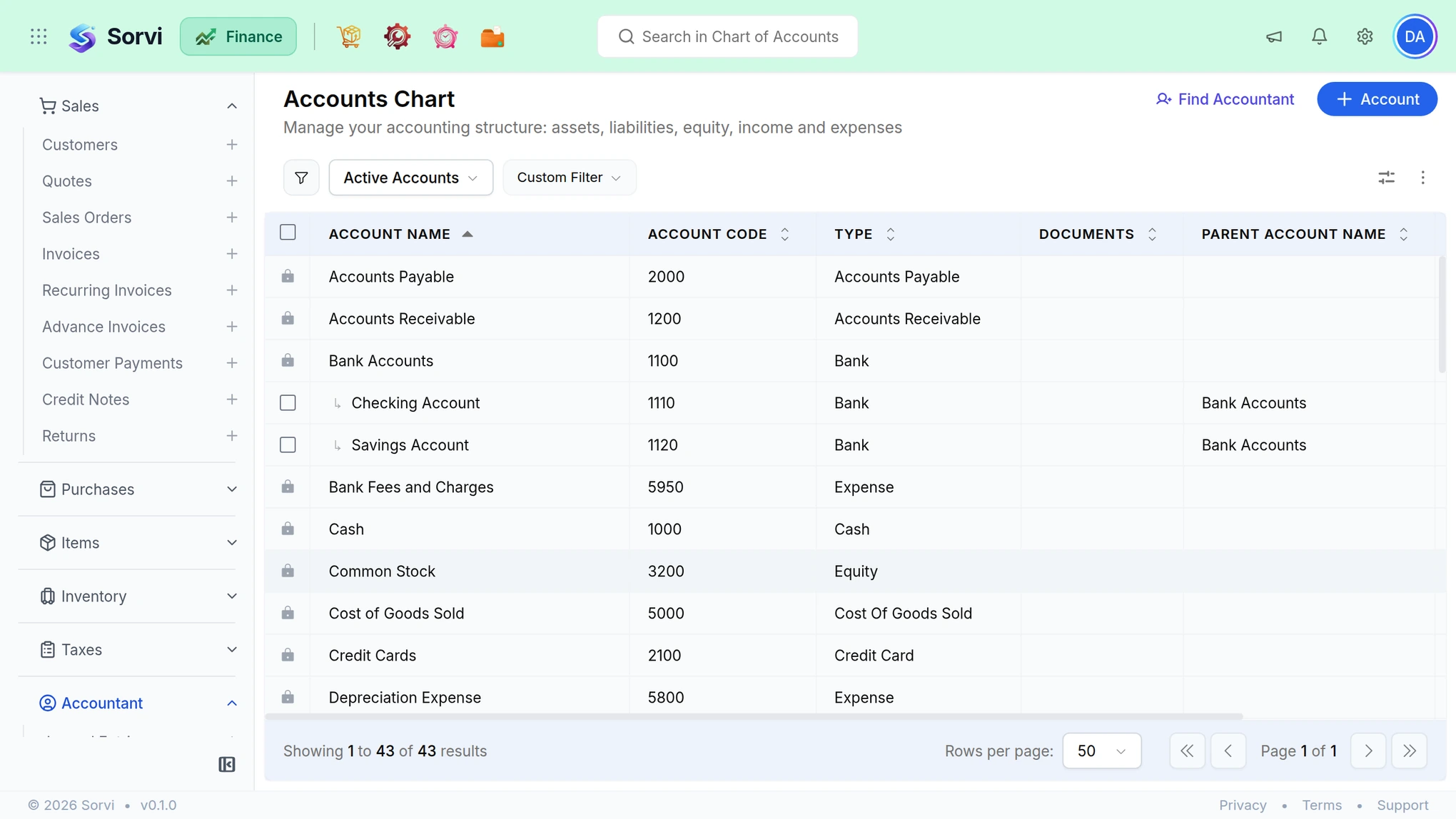Go to the next page
Viewport: 1456px width, 819px height.
1368,751
